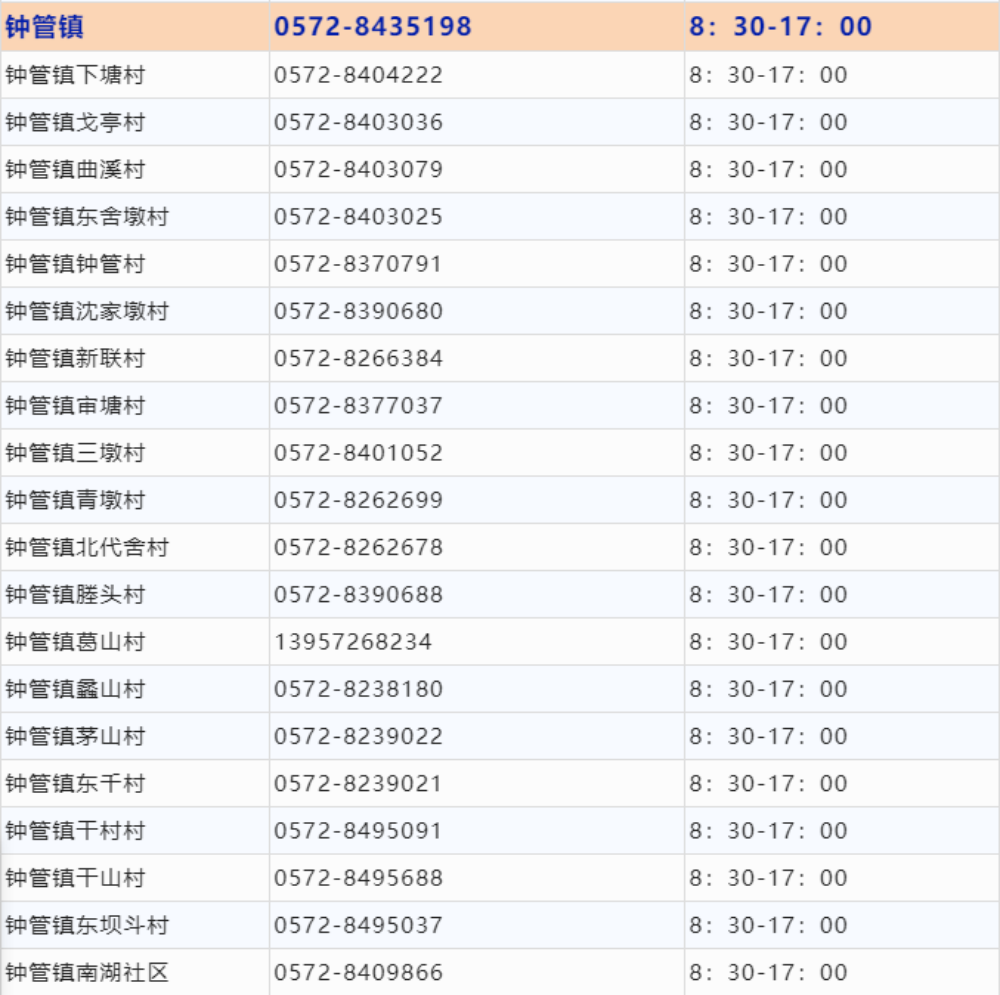Image resolution: width=1000 pixels, height=995 pixels.
Task: Click phone number 0572-8495688
Action: pyautogui.click(x=358, y=878)
